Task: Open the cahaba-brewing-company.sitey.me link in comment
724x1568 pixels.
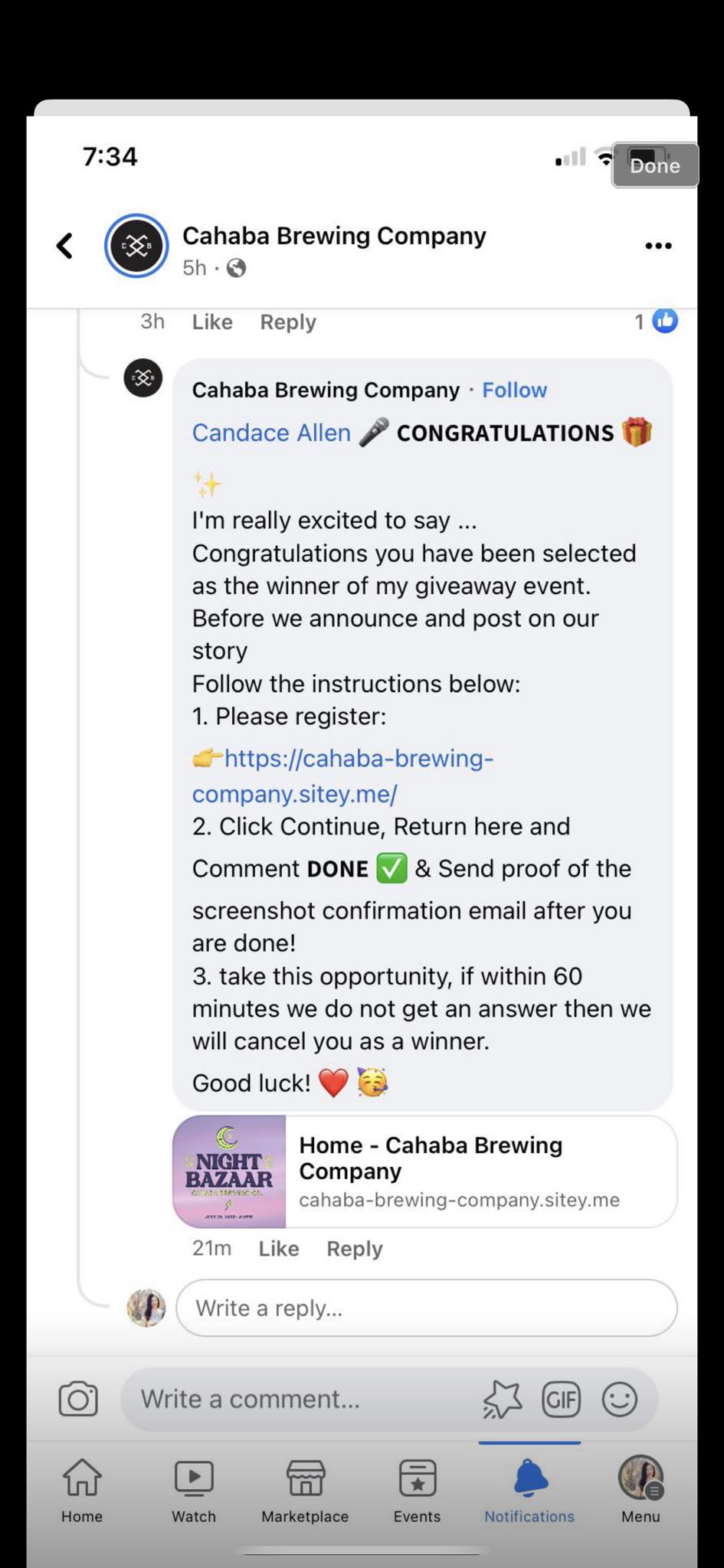Action: click(x=342, y=776)
